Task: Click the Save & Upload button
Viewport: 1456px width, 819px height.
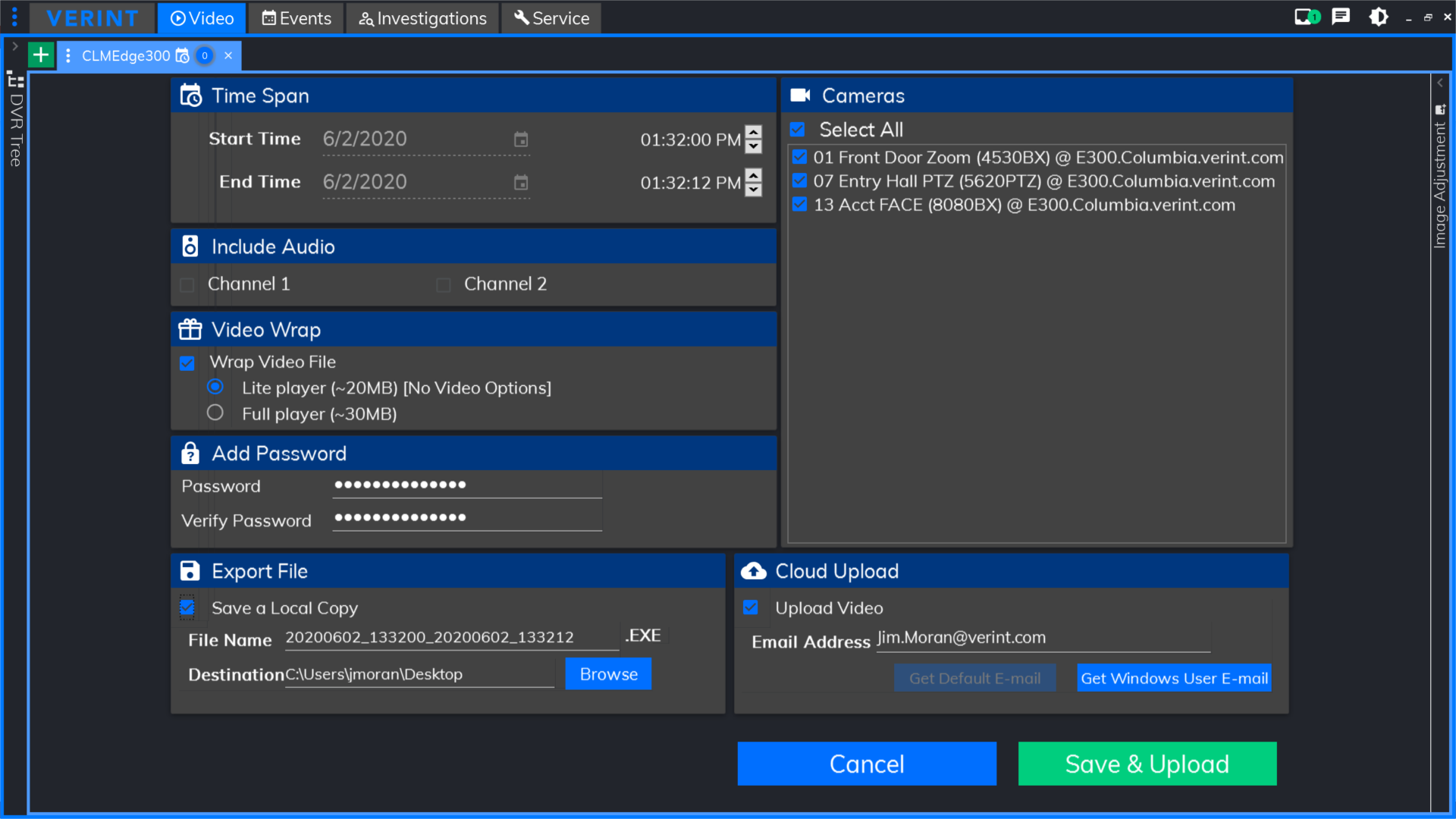Action: [1146, 764]
